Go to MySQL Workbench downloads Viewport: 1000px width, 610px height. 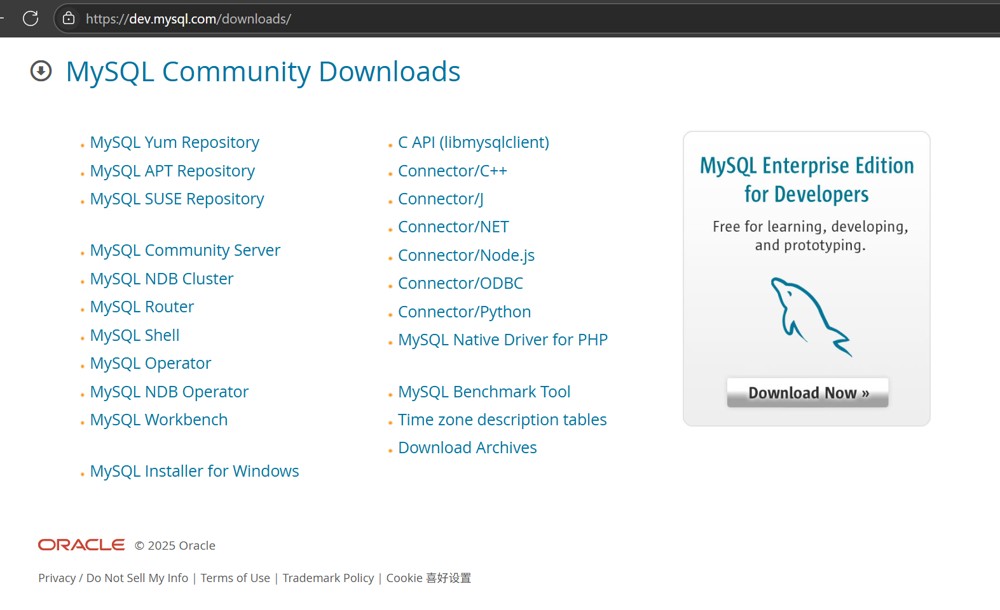pos(159,420)
